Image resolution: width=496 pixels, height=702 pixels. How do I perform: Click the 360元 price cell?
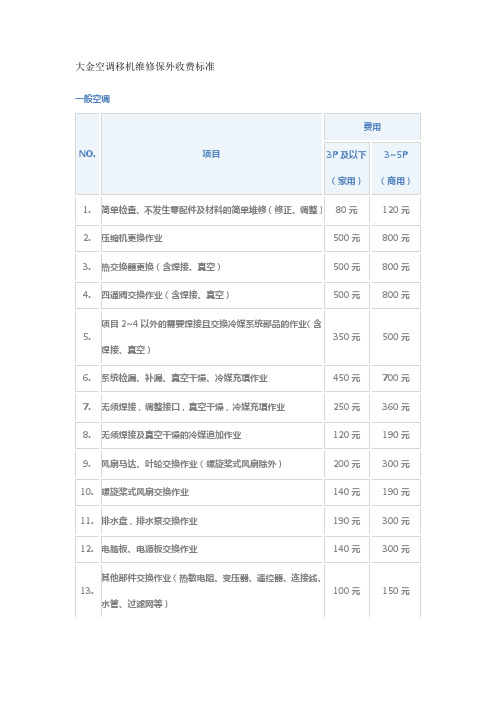(x=396, y=407)
